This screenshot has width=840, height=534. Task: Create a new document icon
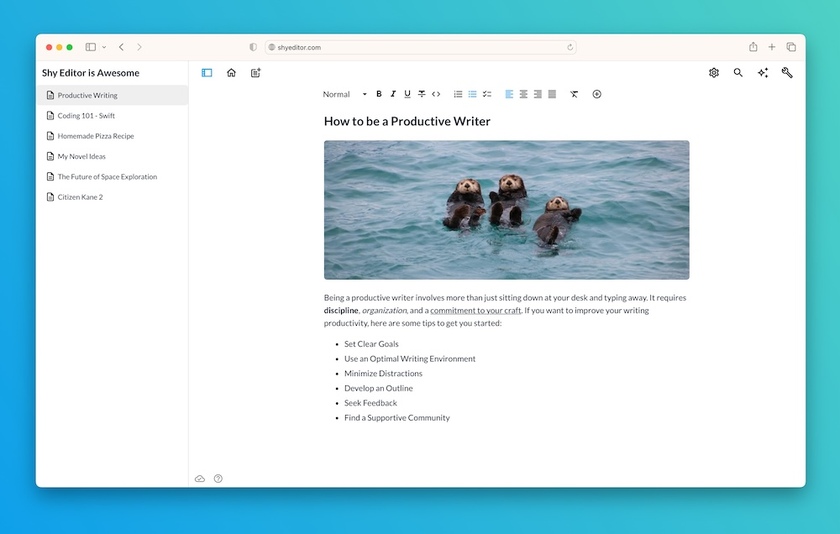tap(256, 73)
